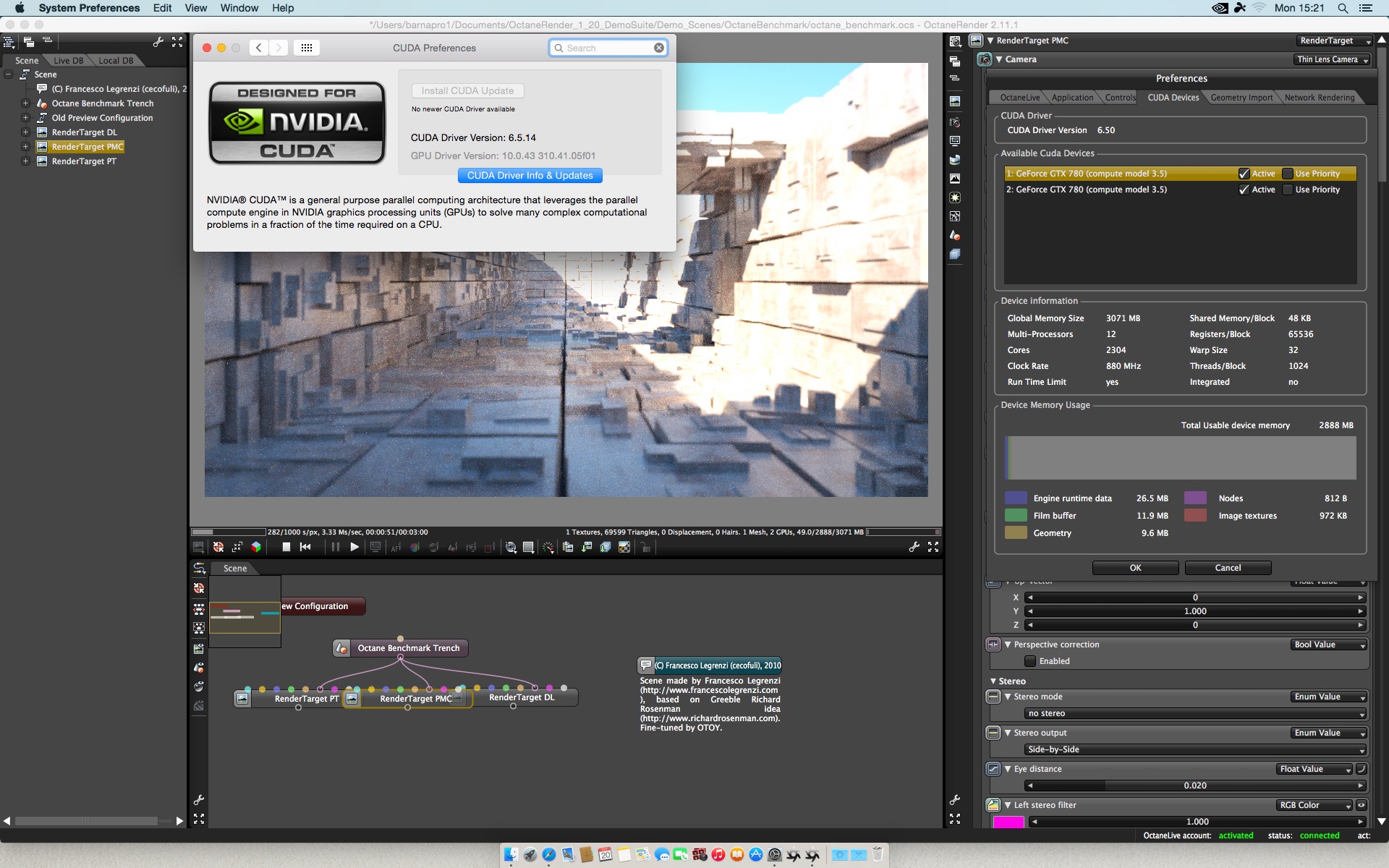Click the Preferences OK button
The image size is (1389, 868).
1135,568
